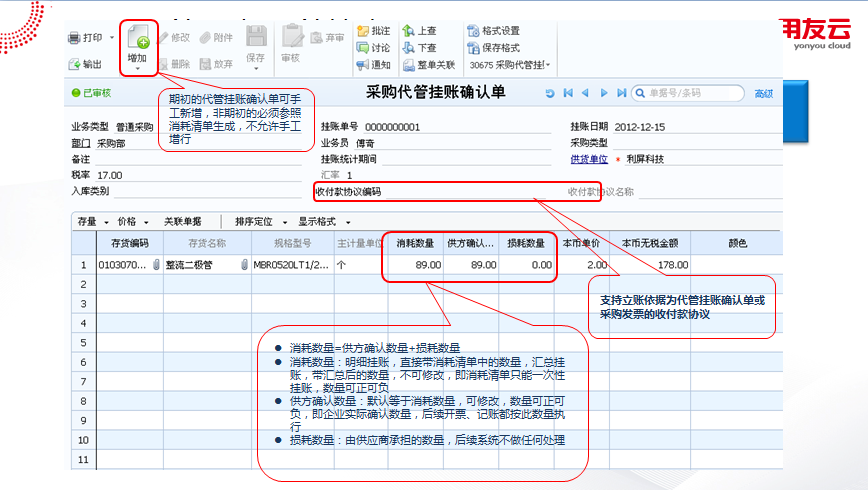This screenshot has width=868, height=490.
Task: Open the 打印 dropdown arrow
Action: (x=112, y=38)
